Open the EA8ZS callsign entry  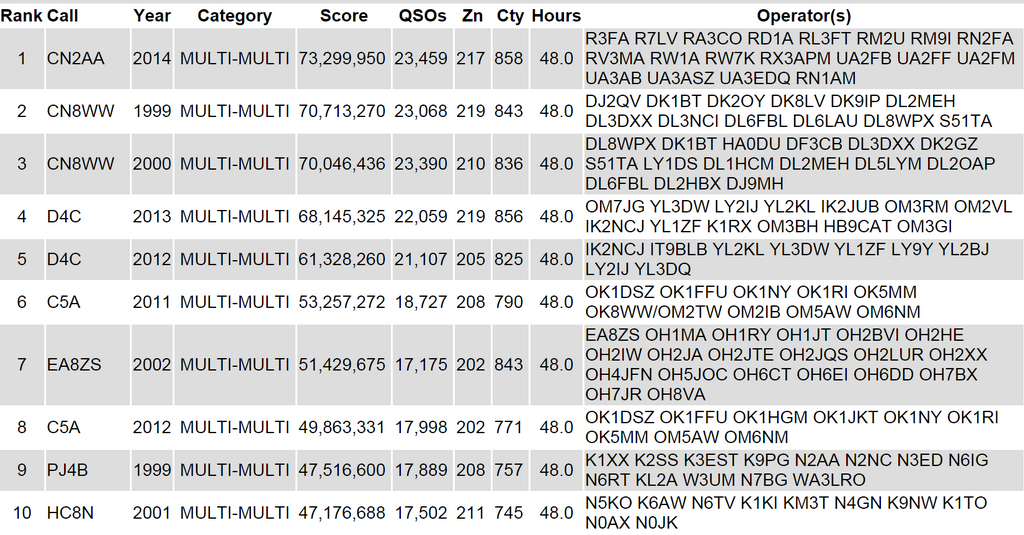point(74,365)
